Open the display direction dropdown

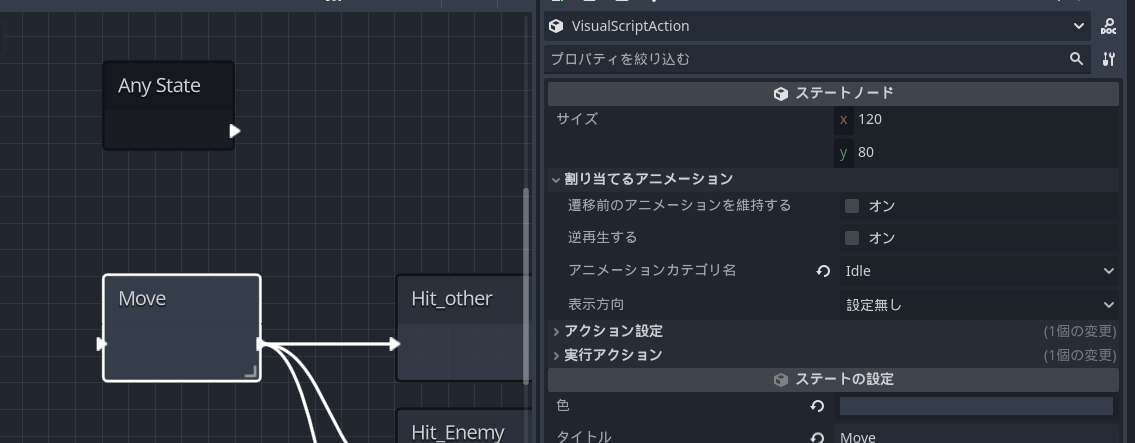979,305
